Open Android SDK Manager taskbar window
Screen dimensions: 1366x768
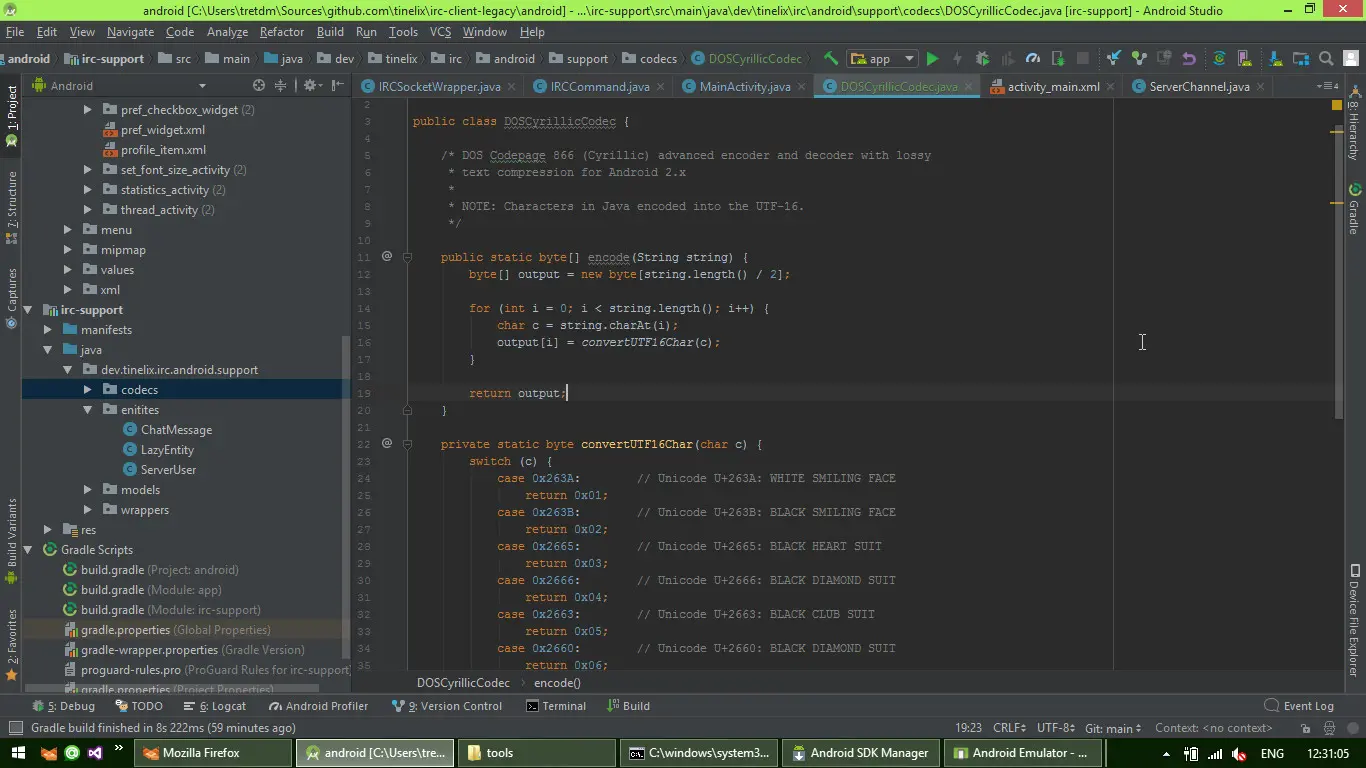[862, 753]
